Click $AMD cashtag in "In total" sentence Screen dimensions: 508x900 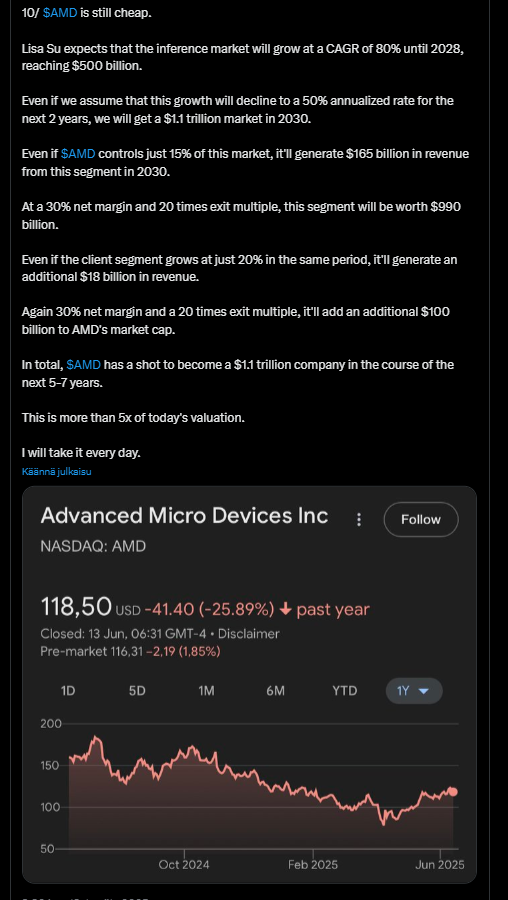coord(84,365)
